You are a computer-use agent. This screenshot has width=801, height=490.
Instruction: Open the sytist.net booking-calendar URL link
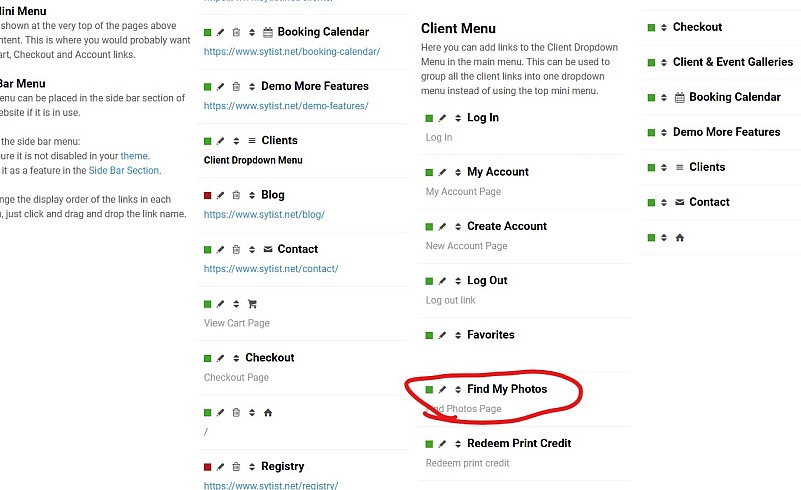pyautogui.click(x=292, y=52)
